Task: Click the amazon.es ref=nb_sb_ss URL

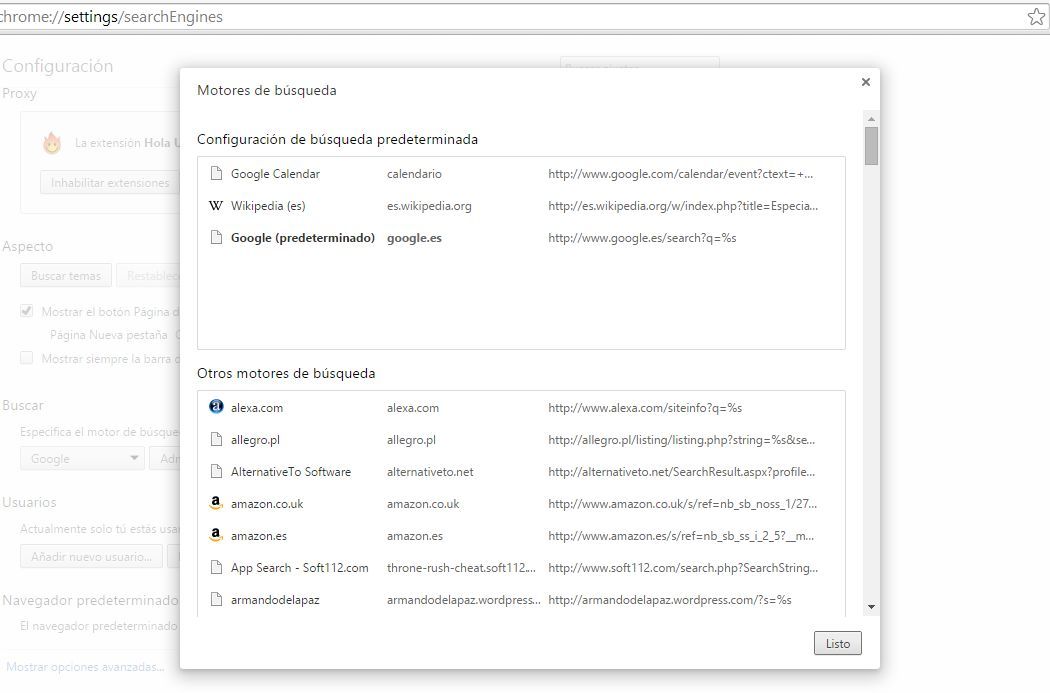Action: point(681,536)
